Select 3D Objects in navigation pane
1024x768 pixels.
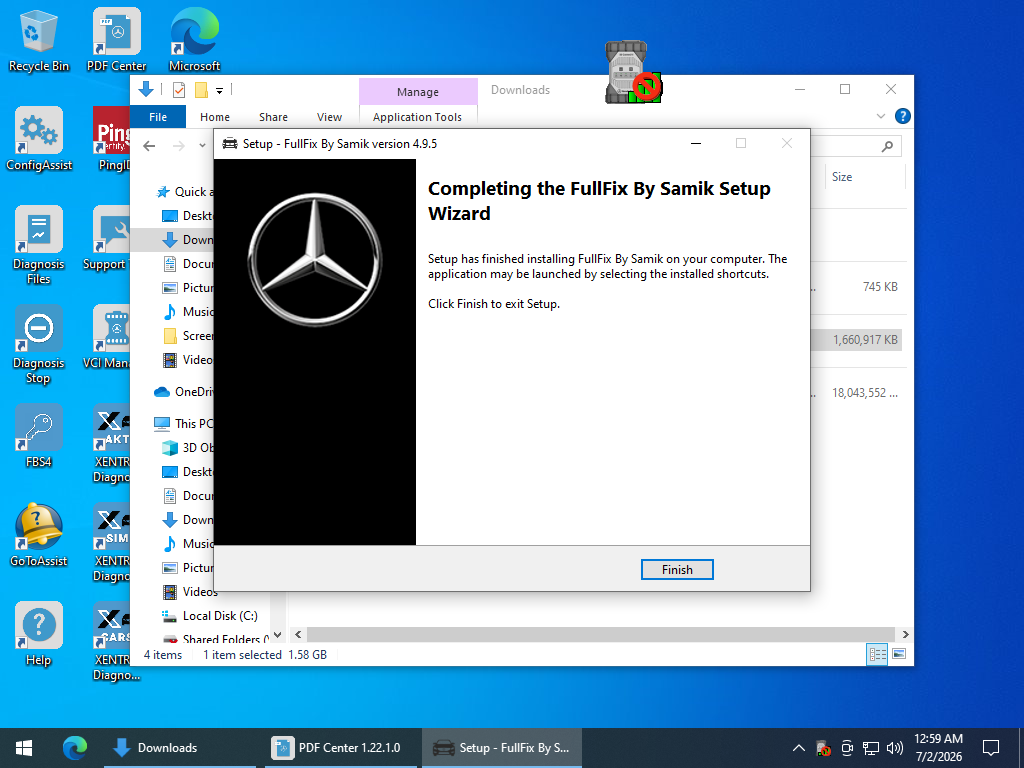pos(187,448)
